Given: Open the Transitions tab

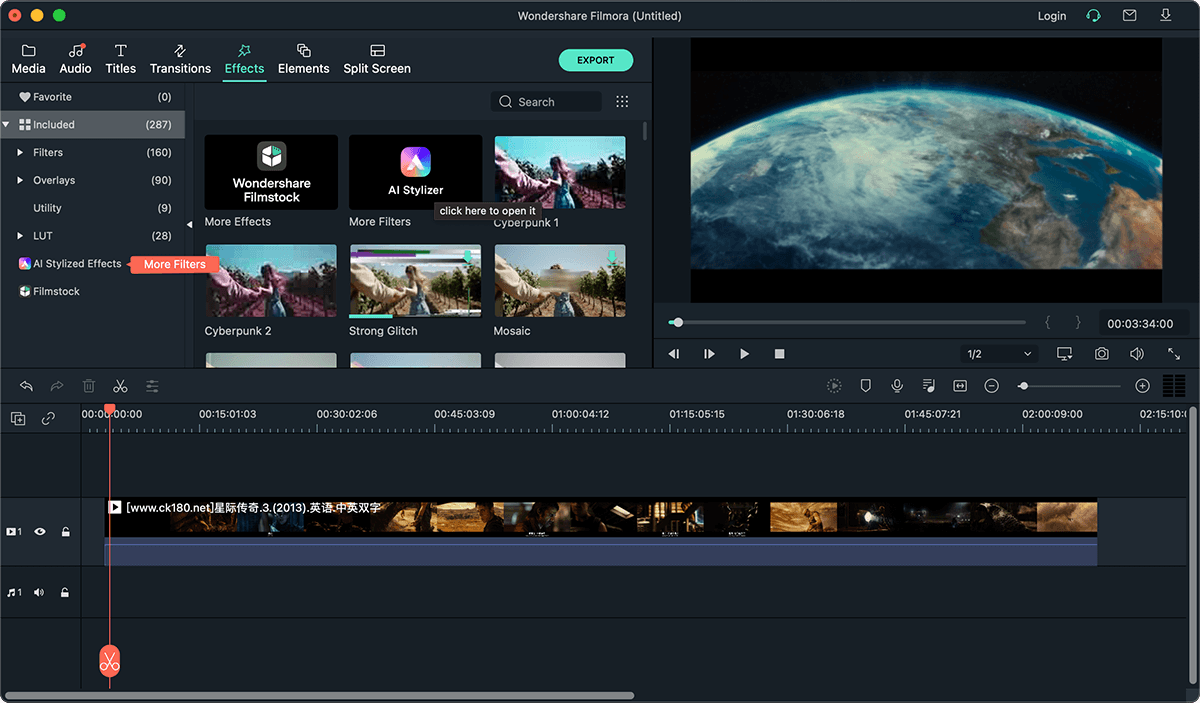Looking at the screenshot, I should coord(180,59).
